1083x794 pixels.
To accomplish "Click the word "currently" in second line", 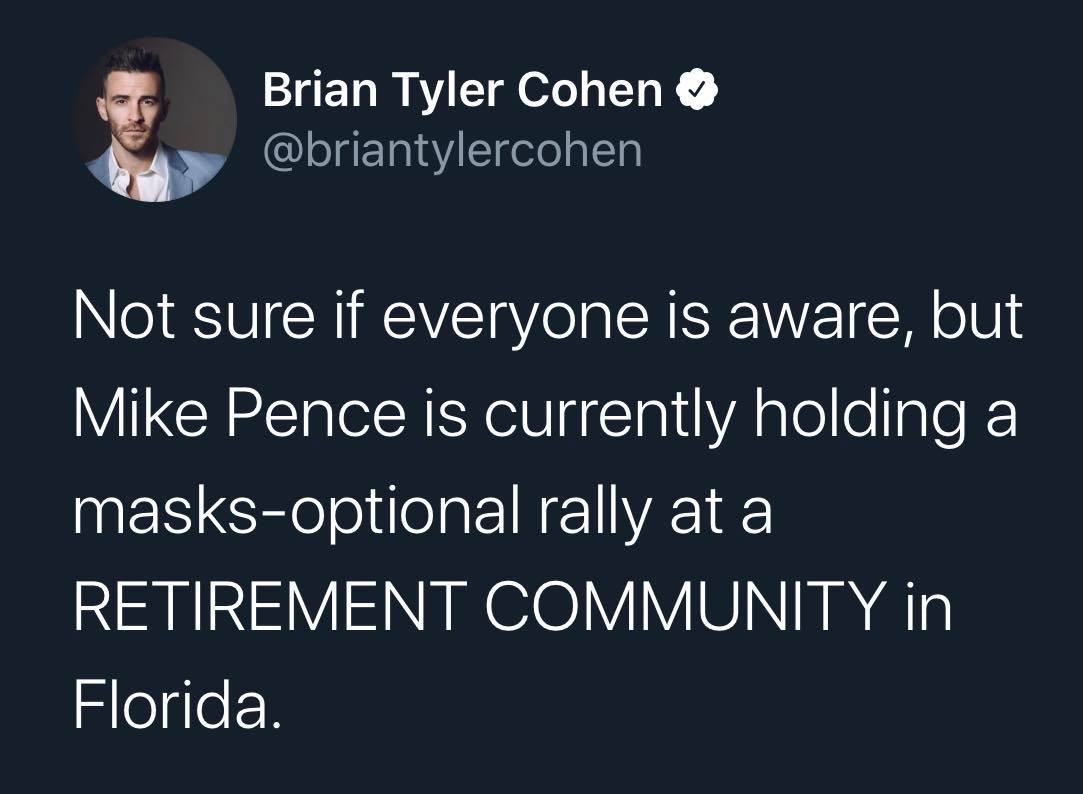I will coord(609,416).
